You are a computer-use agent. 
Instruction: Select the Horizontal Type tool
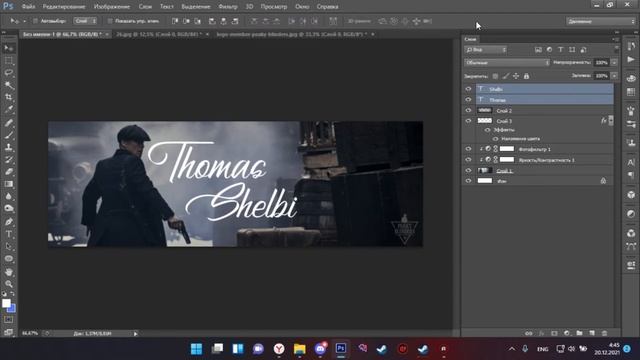click(9, 234)
